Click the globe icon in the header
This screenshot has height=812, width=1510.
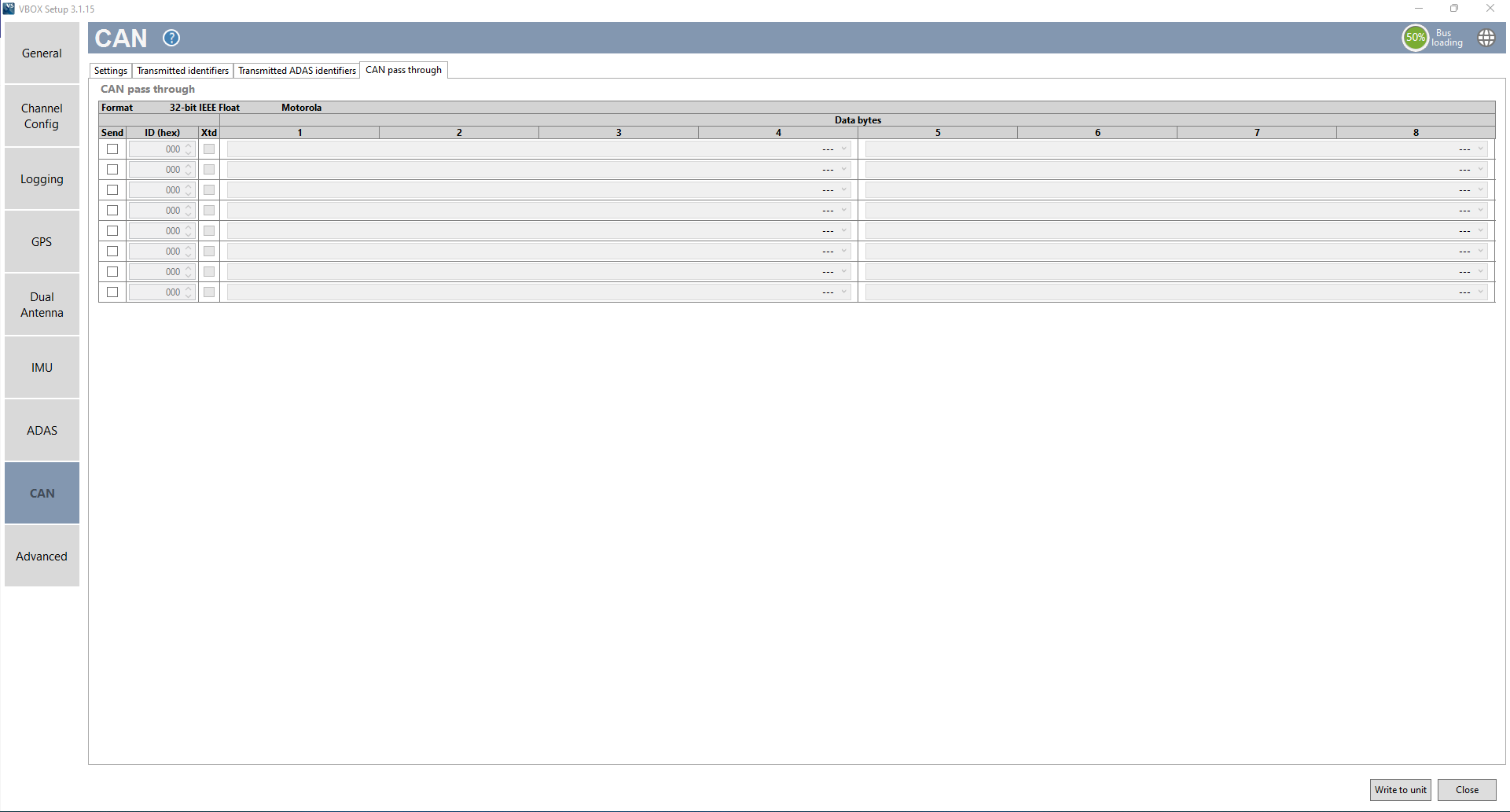1486,38
